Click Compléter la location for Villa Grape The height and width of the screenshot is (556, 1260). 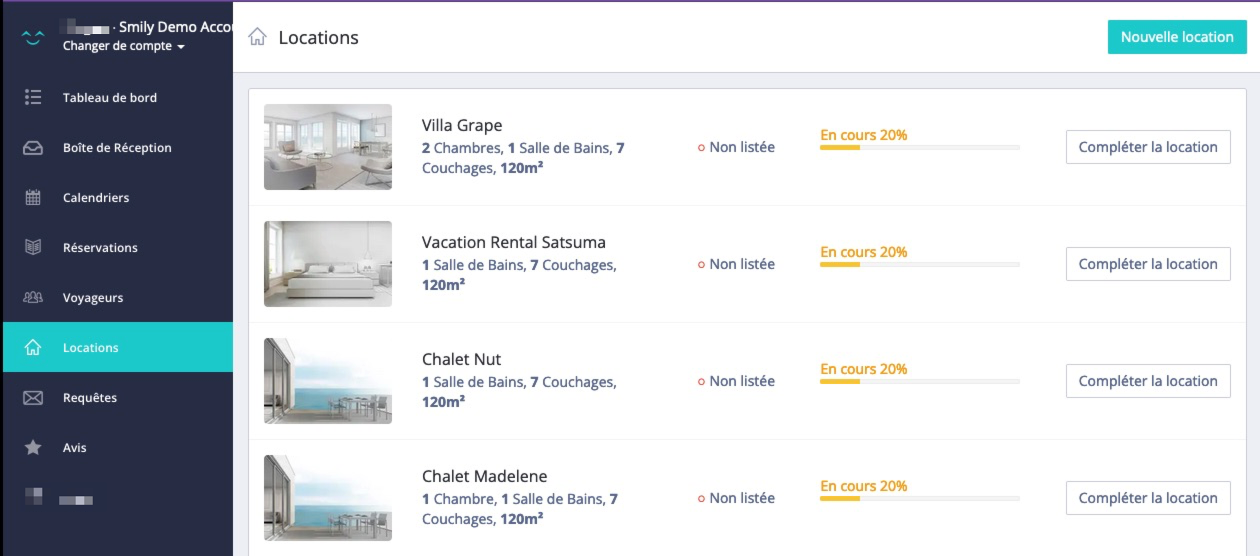[1148, 147]
